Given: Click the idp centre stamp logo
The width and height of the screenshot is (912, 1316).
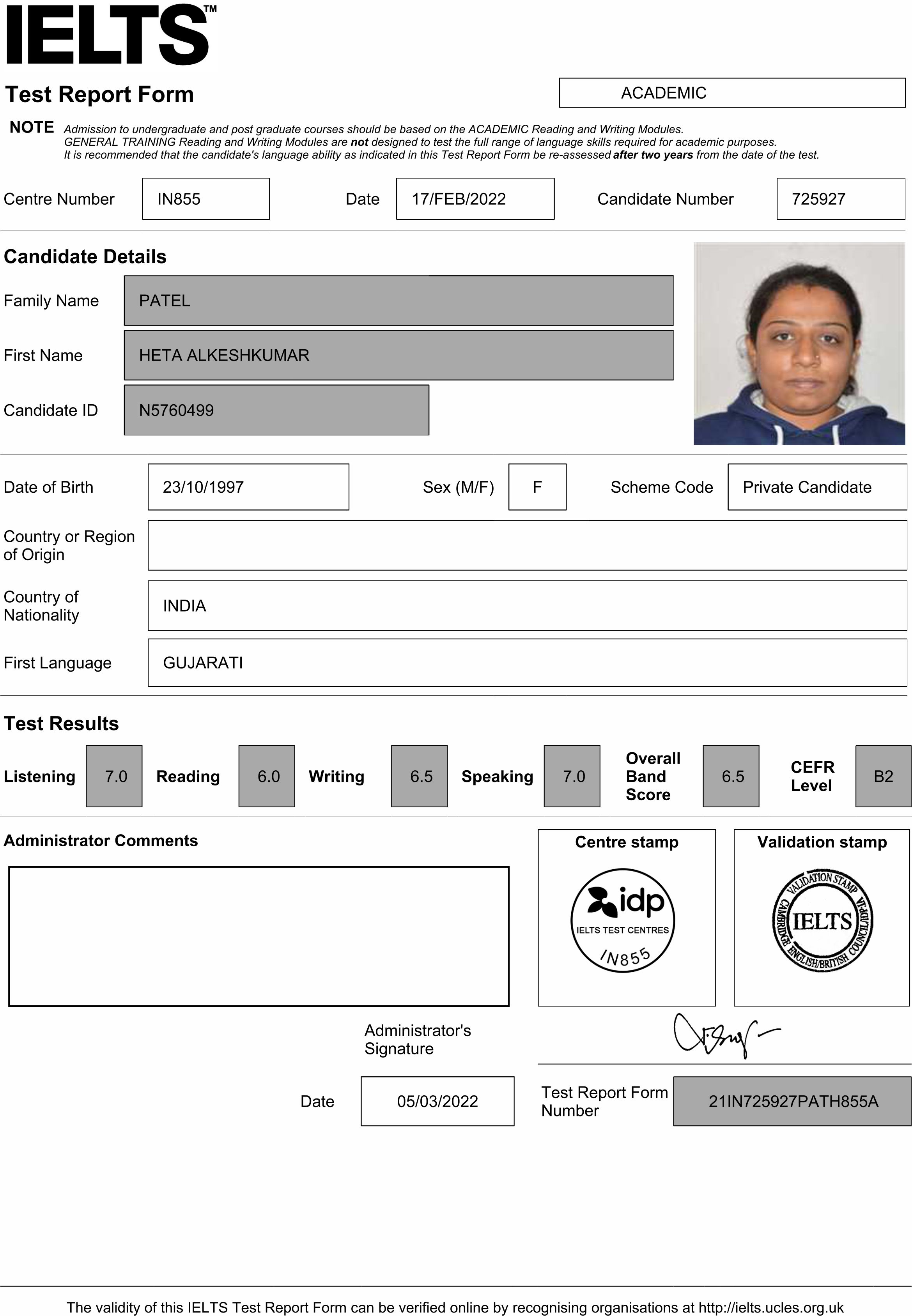Looking at the screenshot, I should [x=623, y=920].
